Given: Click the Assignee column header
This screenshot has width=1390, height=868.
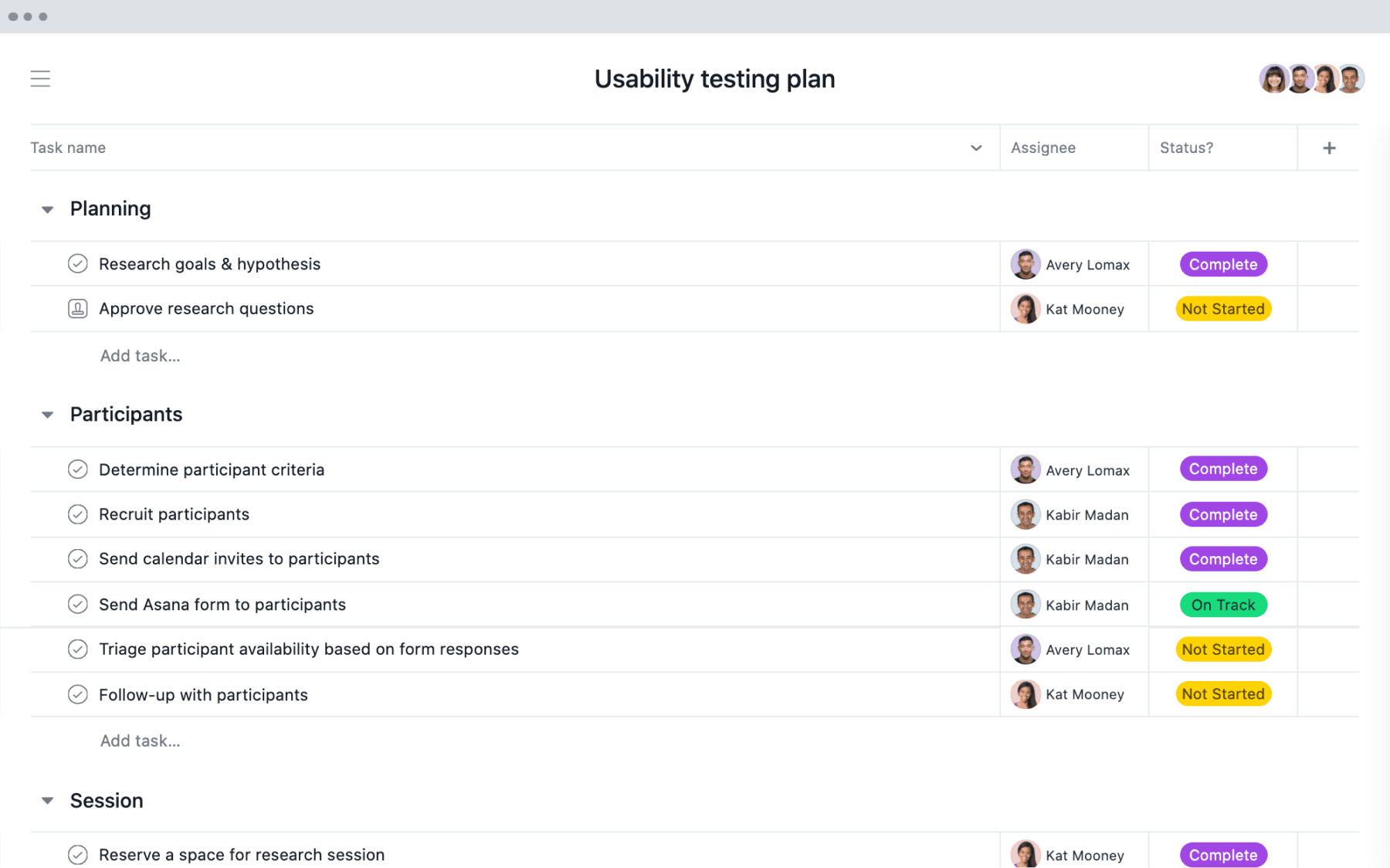Looking at the screenshot, I should click(x=1042, y=148).
